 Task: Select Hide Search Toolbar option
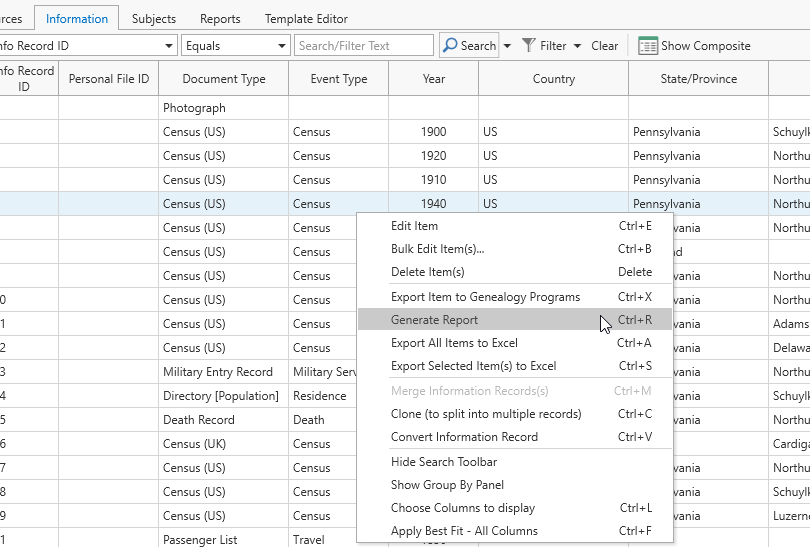click(443, 462)
